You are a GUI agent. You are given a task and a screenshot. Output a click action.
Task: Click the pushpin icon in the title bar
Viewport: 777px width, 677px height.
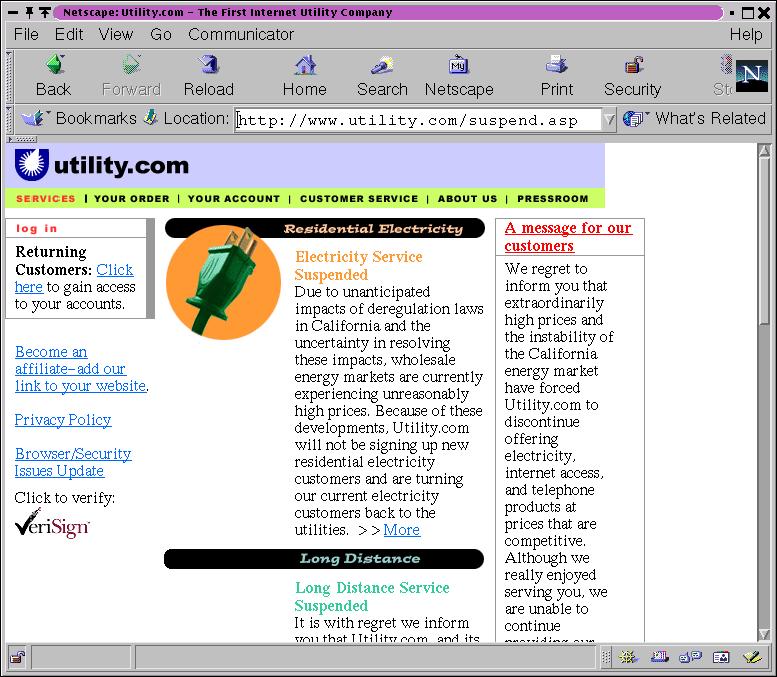pyautogui.click(x=29, y=12)
